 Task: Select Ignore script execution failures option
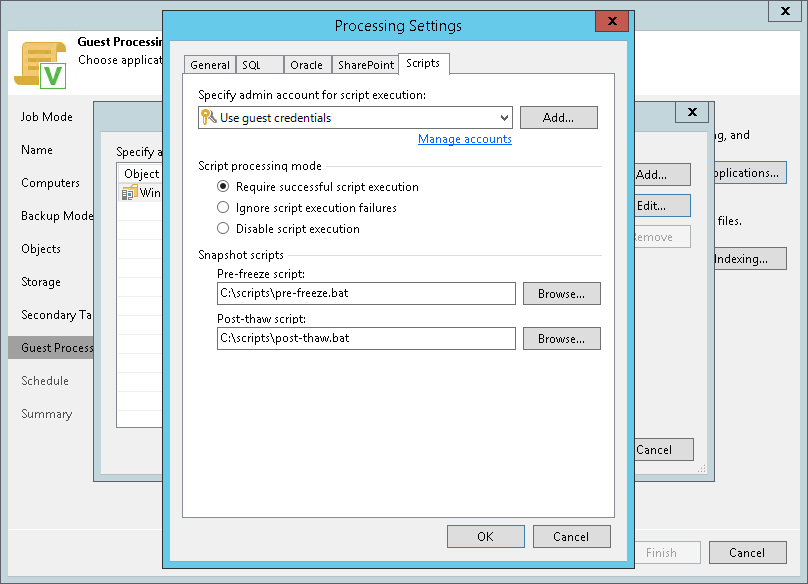pos(224,208)
